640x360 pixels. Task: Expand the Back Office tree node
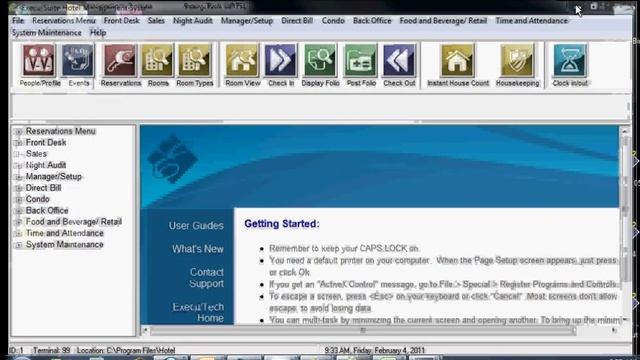[x=18, y=211]
